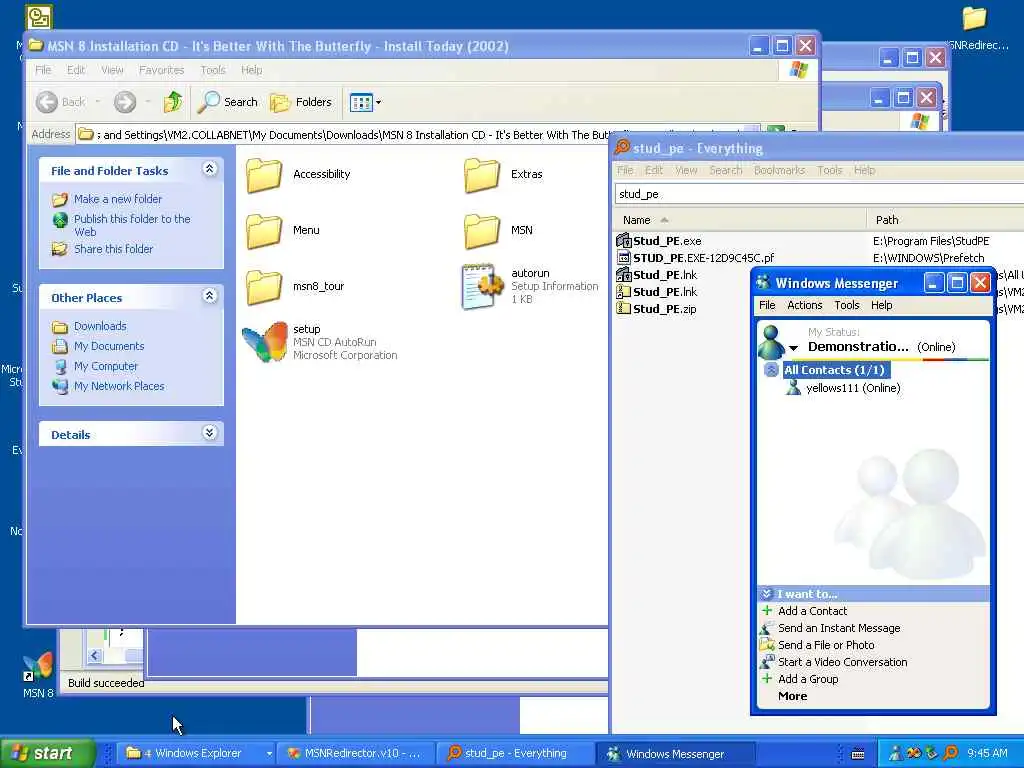Screen dimensions: 1024x768
Task: Open the Messenger Help menu
Action: pos(881,305)
